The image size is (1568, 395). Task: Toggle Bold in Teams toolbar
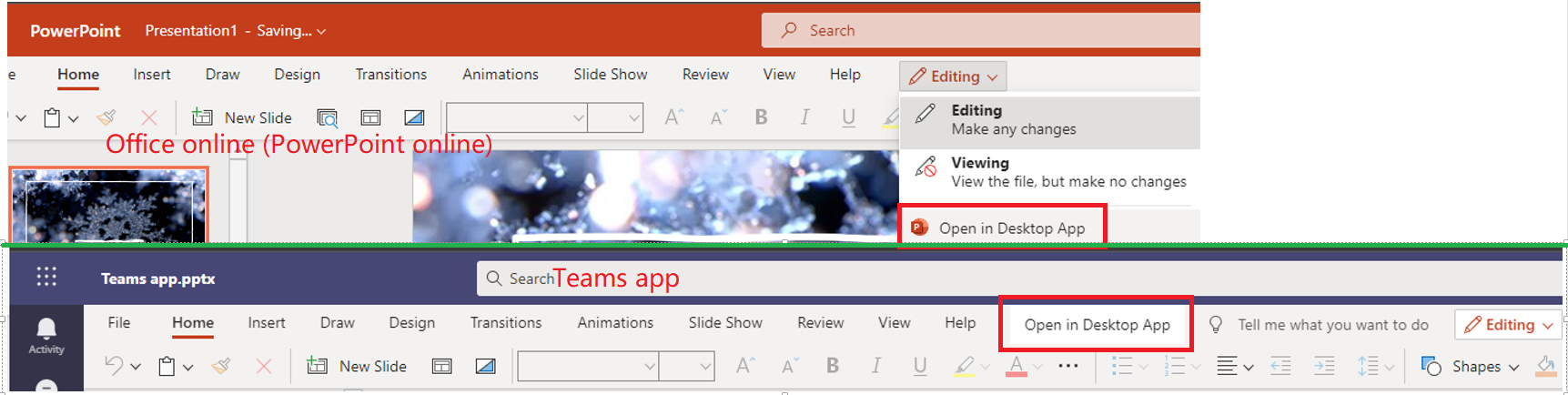(x=833, y=365)
